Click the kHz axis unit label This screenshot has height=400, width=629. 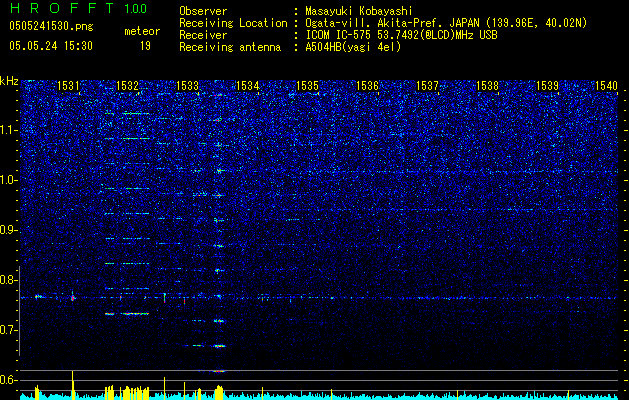9,81
